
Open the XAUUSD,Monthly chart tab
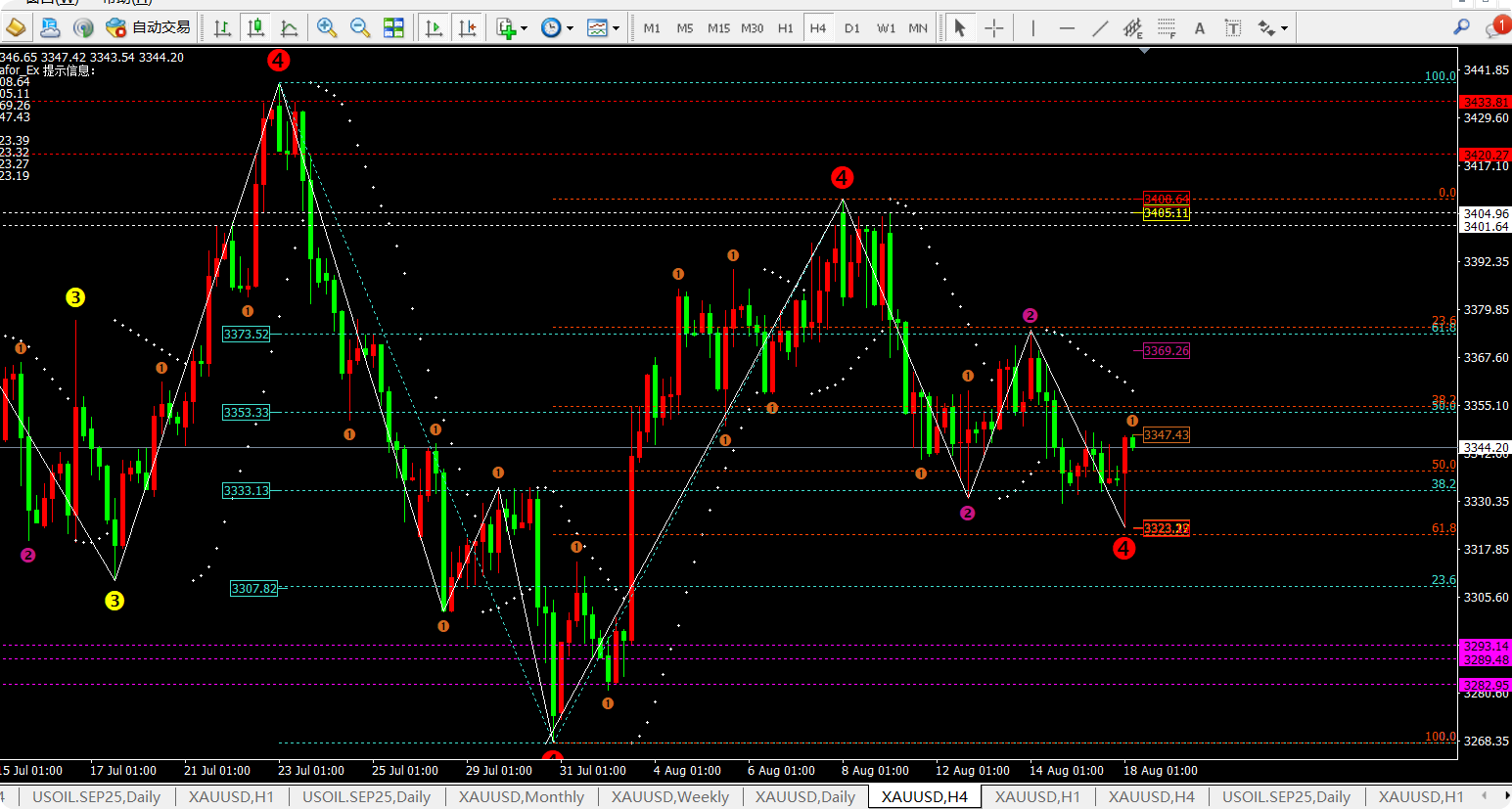click(521, 796)
